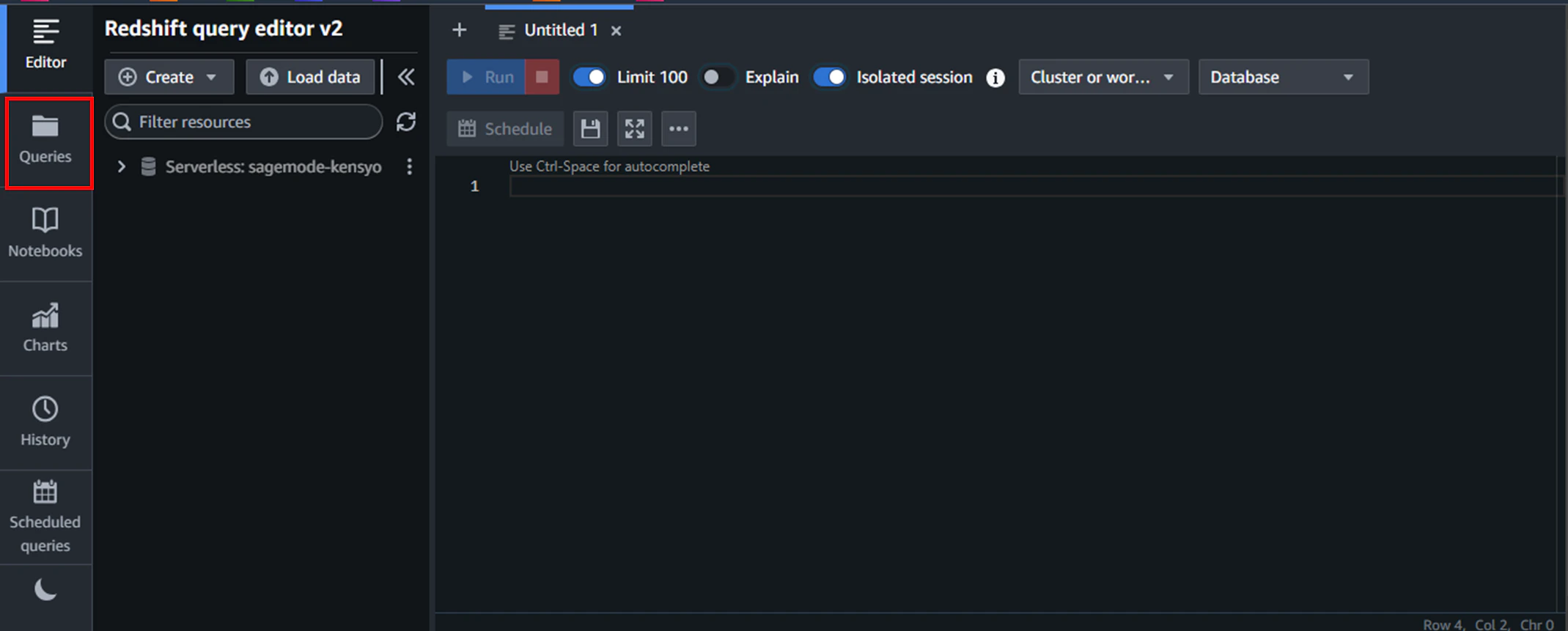Open options menu for Serverless: sagemode-kensyo

click(409, 167)
